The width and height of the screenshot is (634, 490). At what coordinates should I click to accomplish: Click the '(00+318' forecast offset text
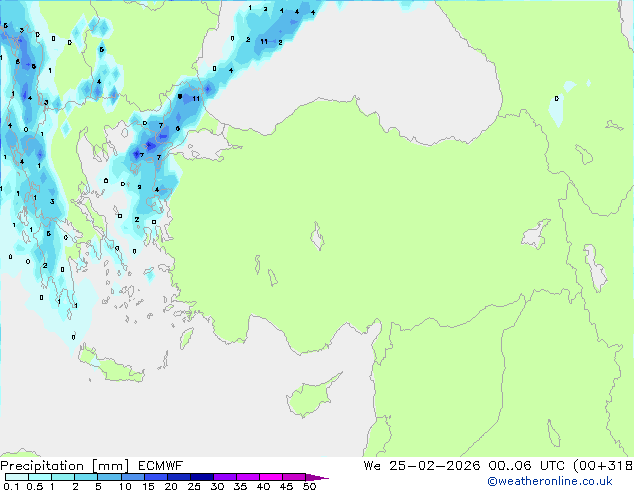point(602,466)
